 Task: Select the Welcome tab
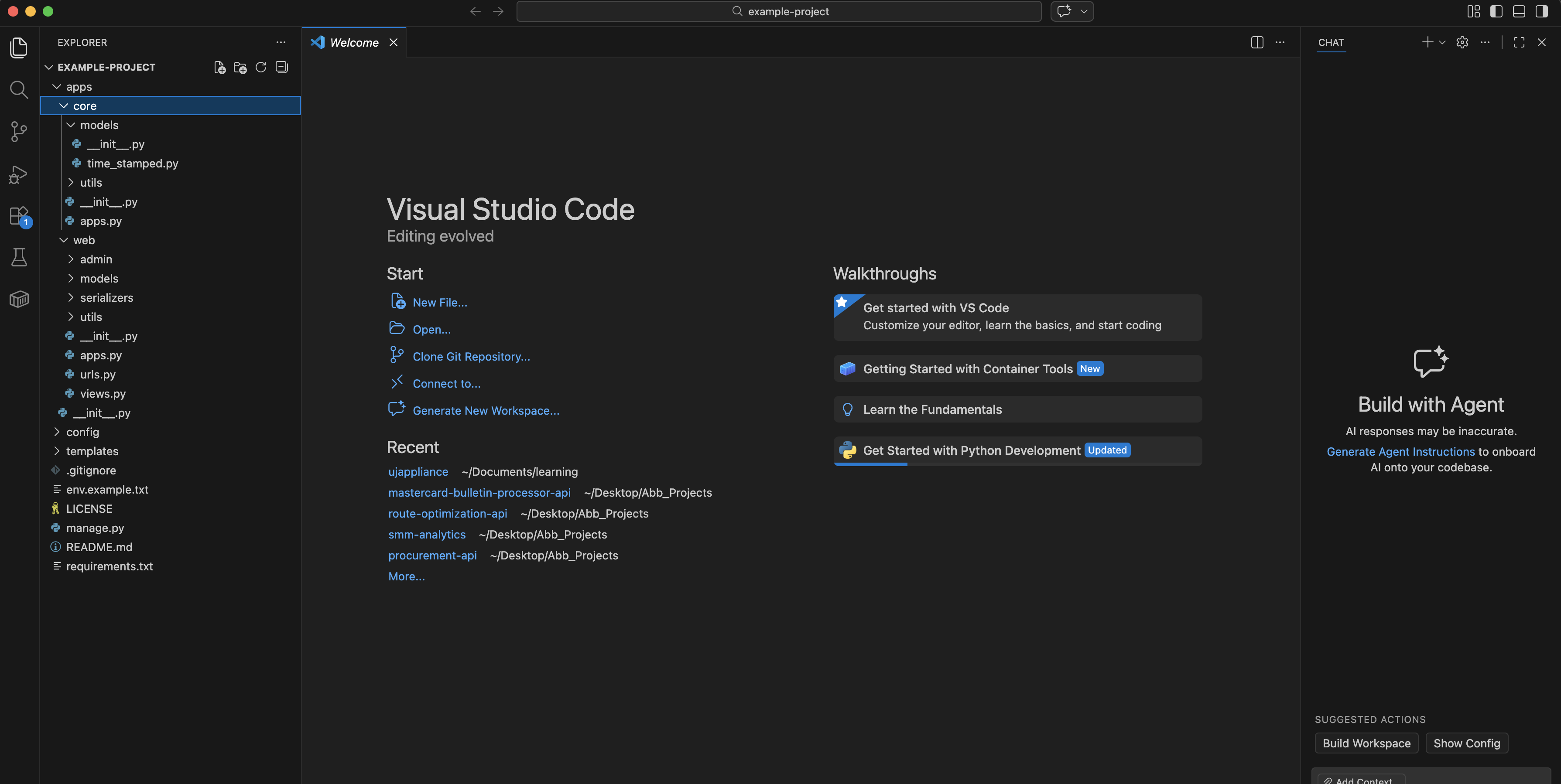354,42
